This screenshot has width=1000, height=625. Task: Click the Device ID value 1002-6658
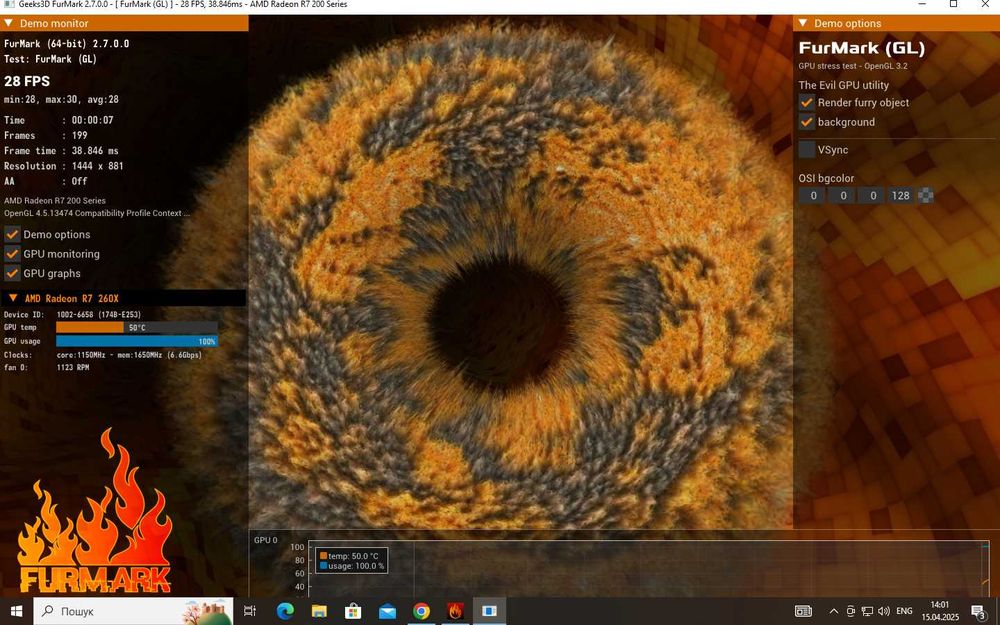tap(99, 314)
